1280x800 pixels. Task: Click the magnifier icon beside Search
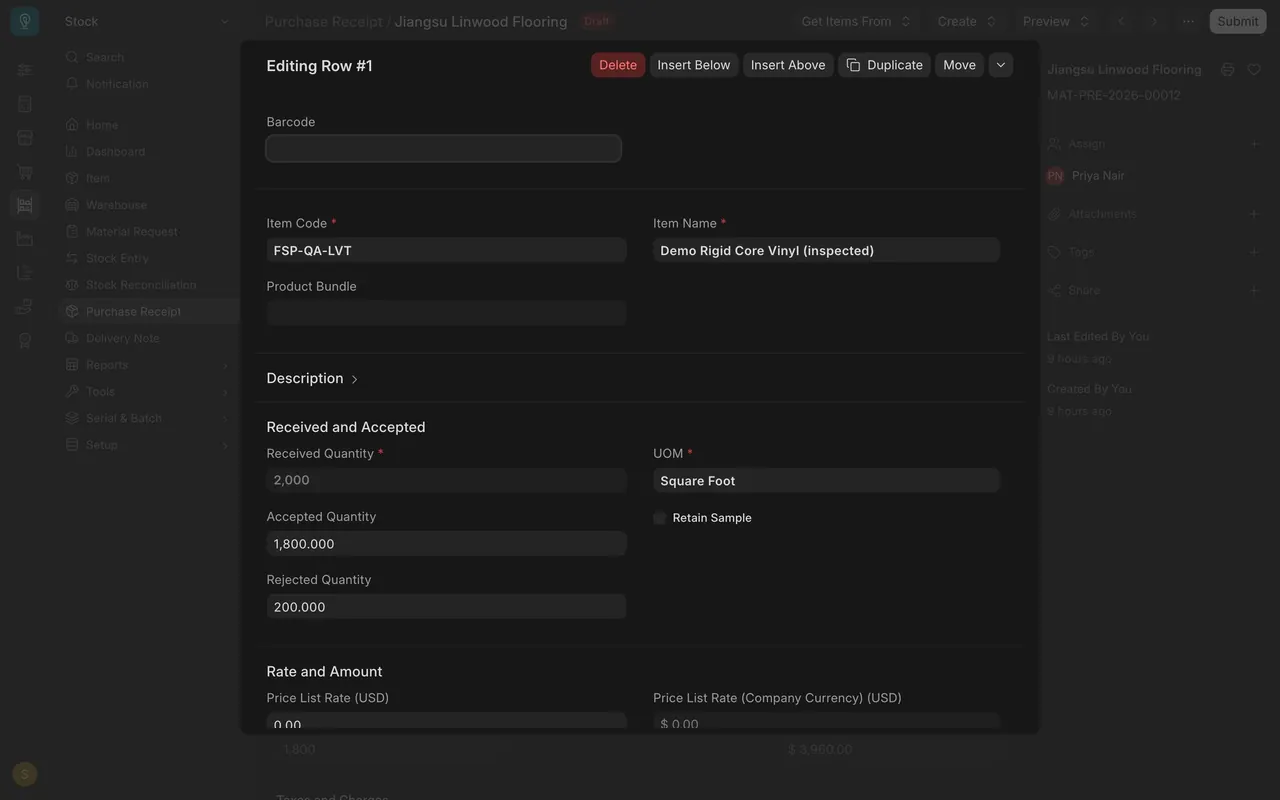72,57
